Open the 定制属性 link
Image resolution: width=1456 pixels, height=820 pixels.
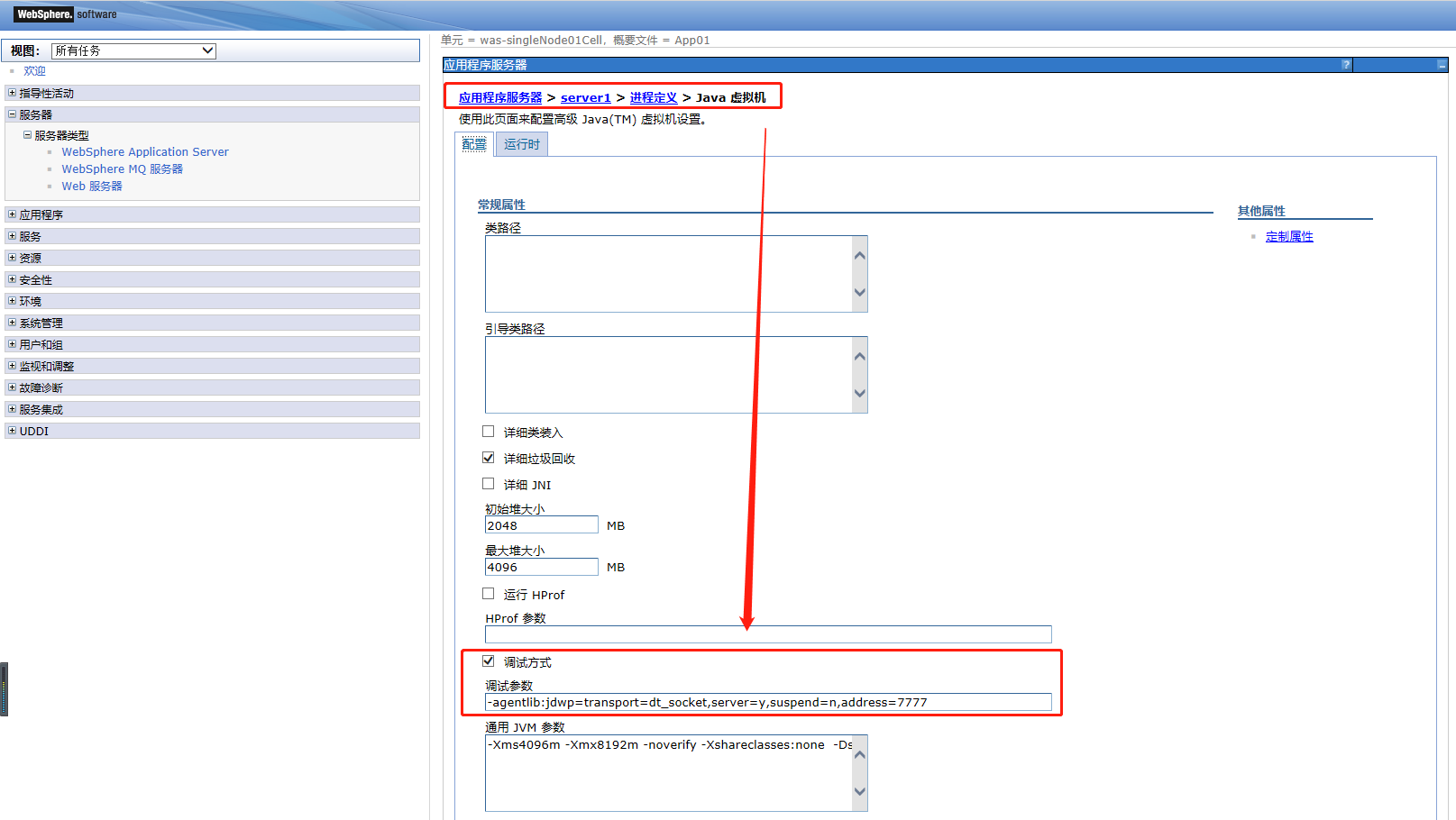1289,237
